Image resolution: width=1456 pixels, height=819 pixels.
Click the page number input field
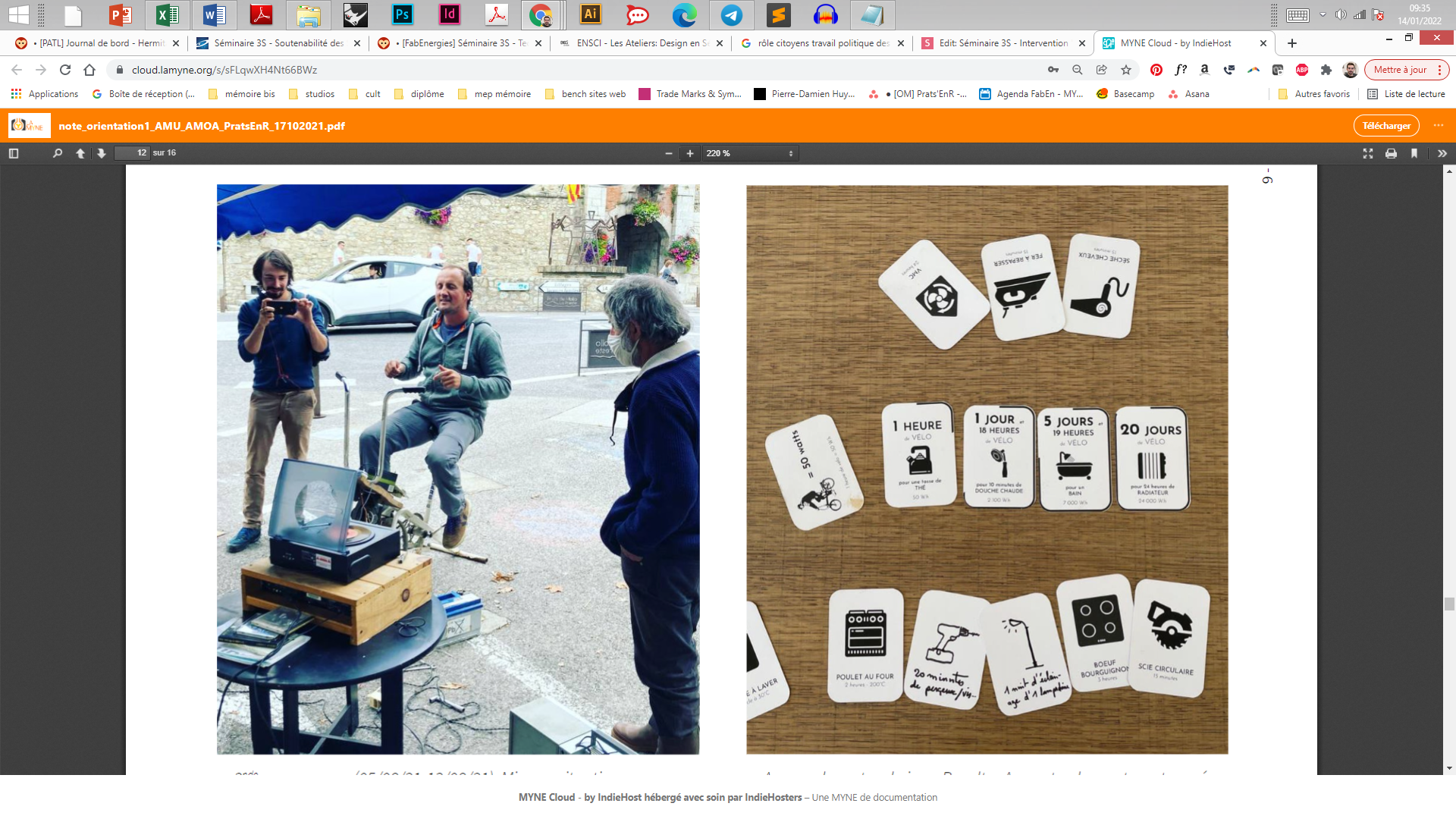132,153
